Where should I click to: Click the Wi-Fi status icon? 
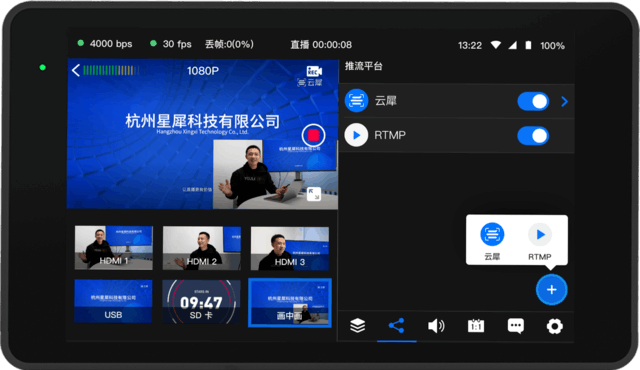pyautogui.click(x=496, y=45)
